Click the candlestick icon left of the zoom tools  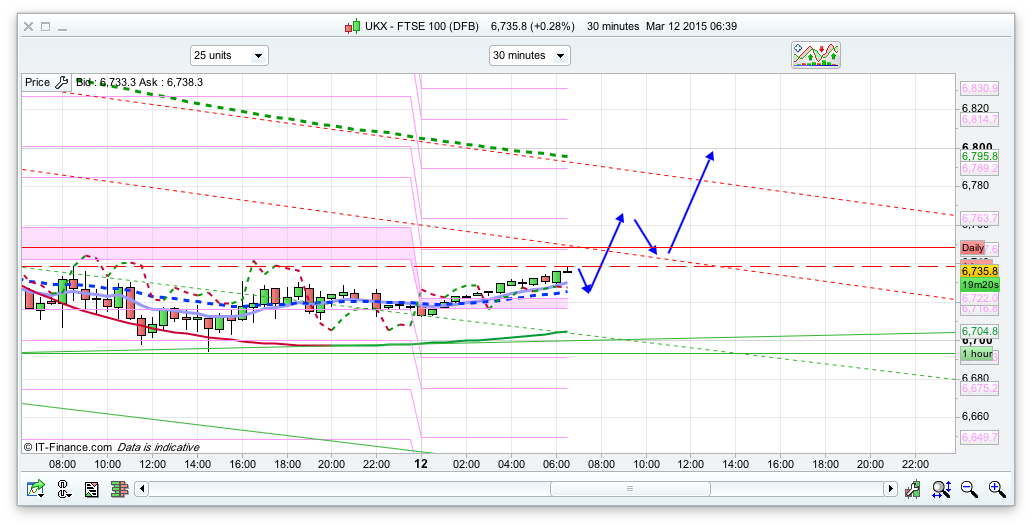913,489
